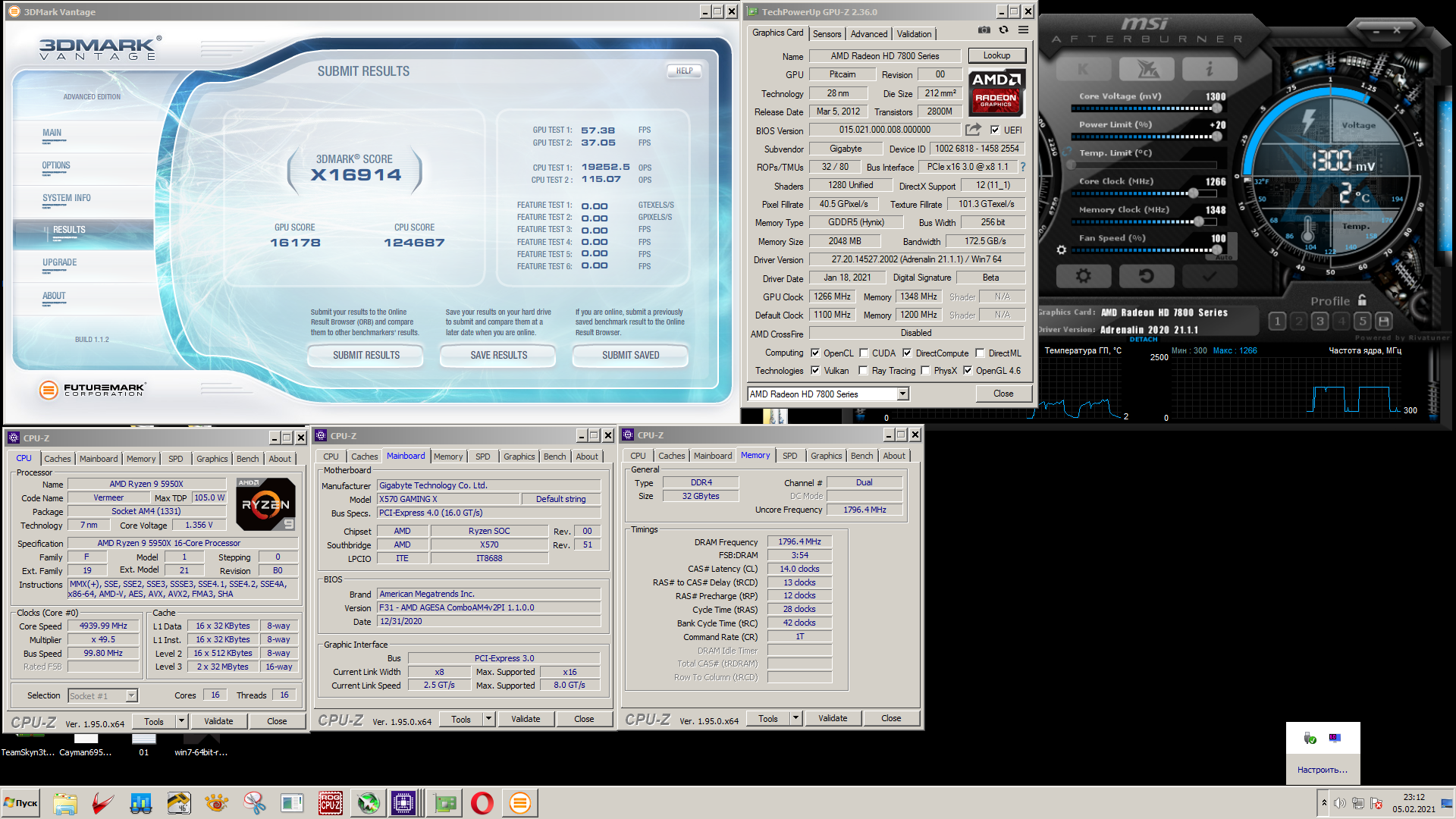The width and height of the screenshot is (1456, 819).
Task: Expand Tools dropdown arrow in Mainboard window
Action: [488, 719]
